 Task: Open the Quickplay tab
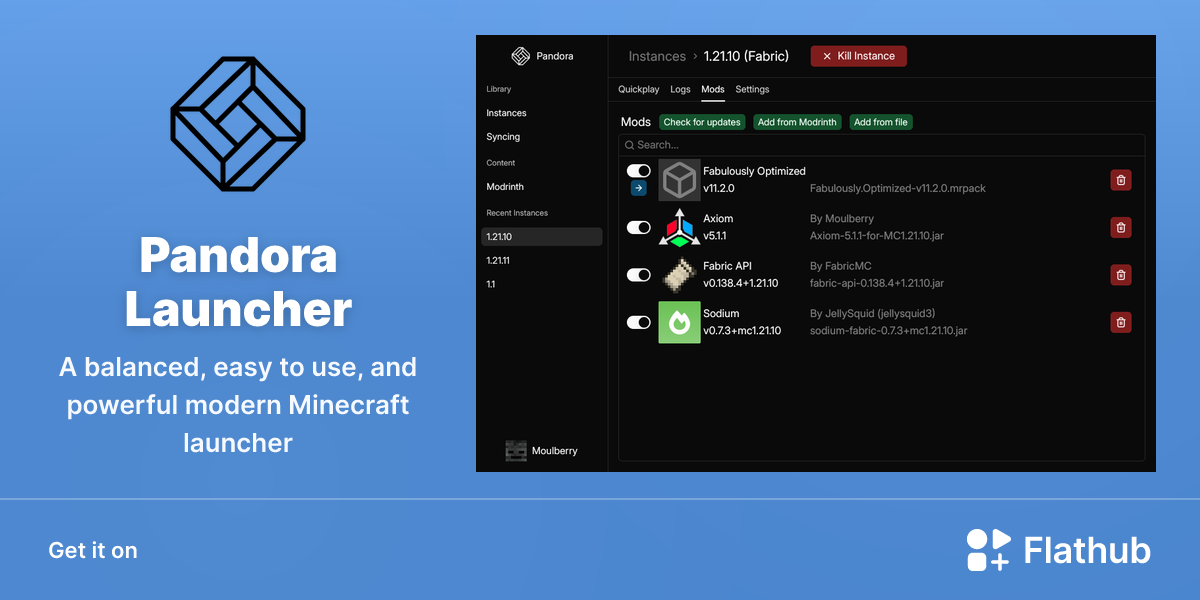(639, 89)
